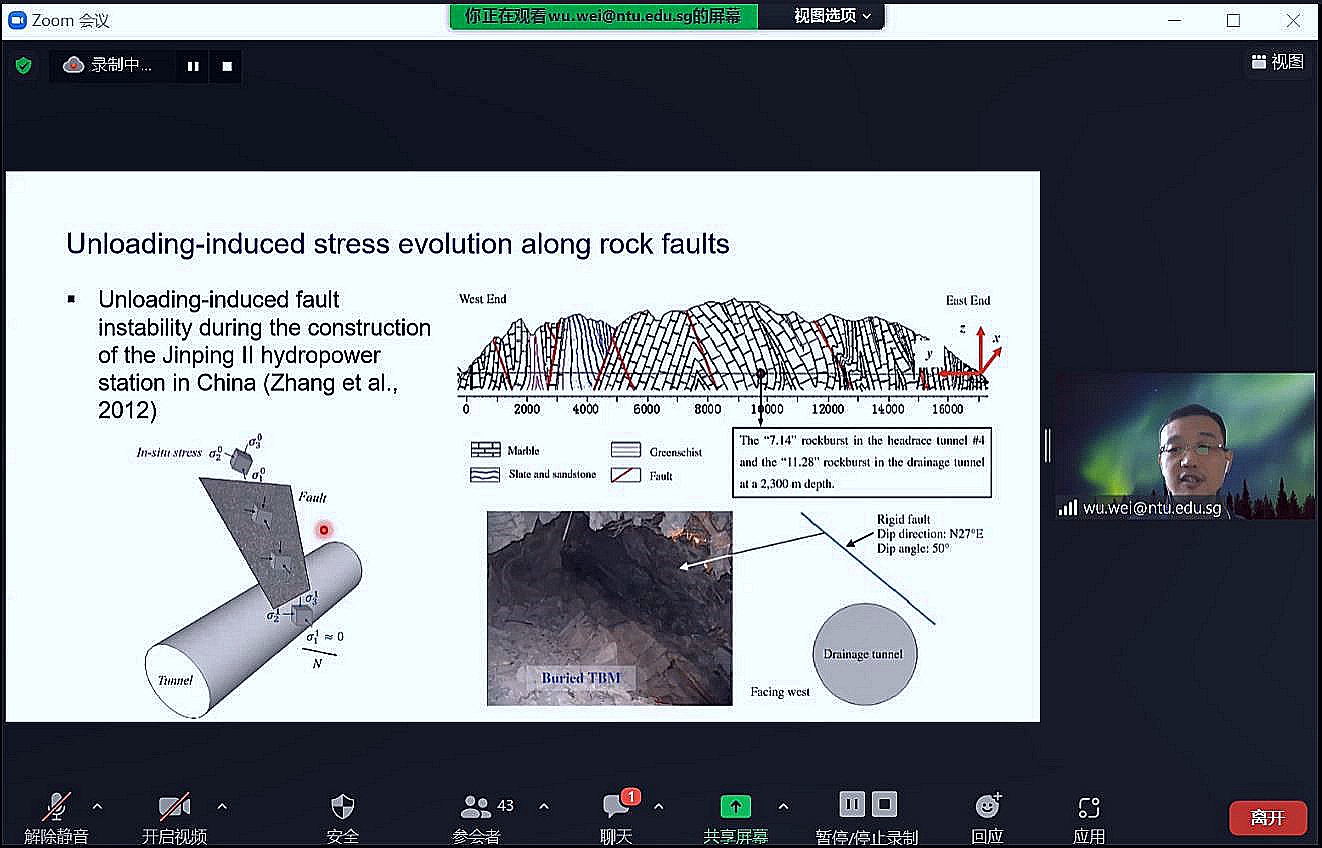Open the 安全 security shield
Screen dimensions: 1322x848
(x=342, y=808)
